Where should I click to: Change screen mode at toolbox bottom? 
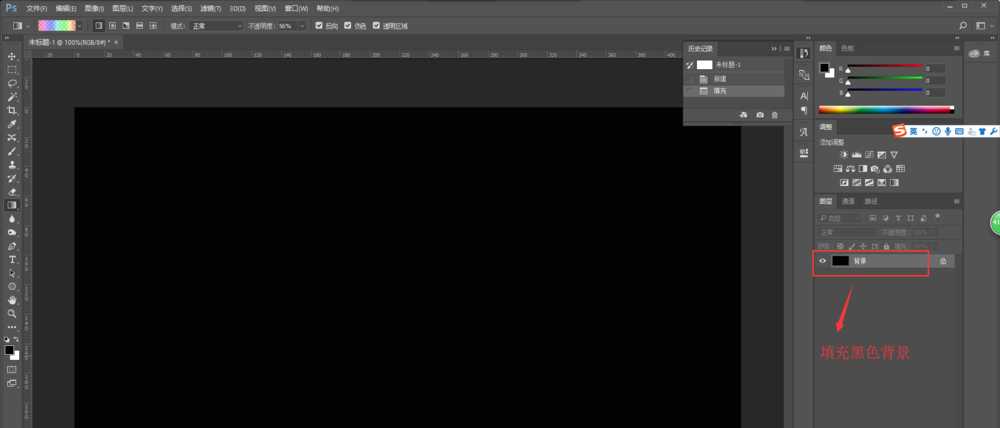[x=11, y=383]
